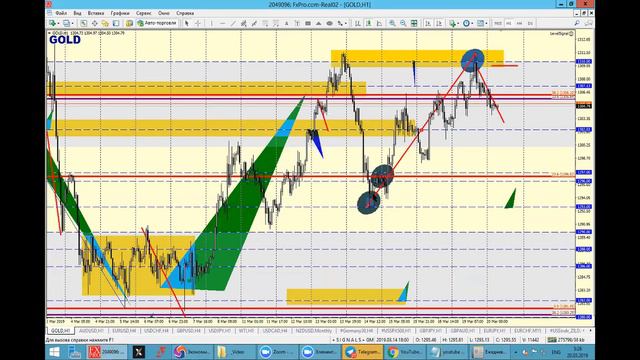Select the horizontal line drawing tool
Screen dimensions: 640x360
(222, 23)
